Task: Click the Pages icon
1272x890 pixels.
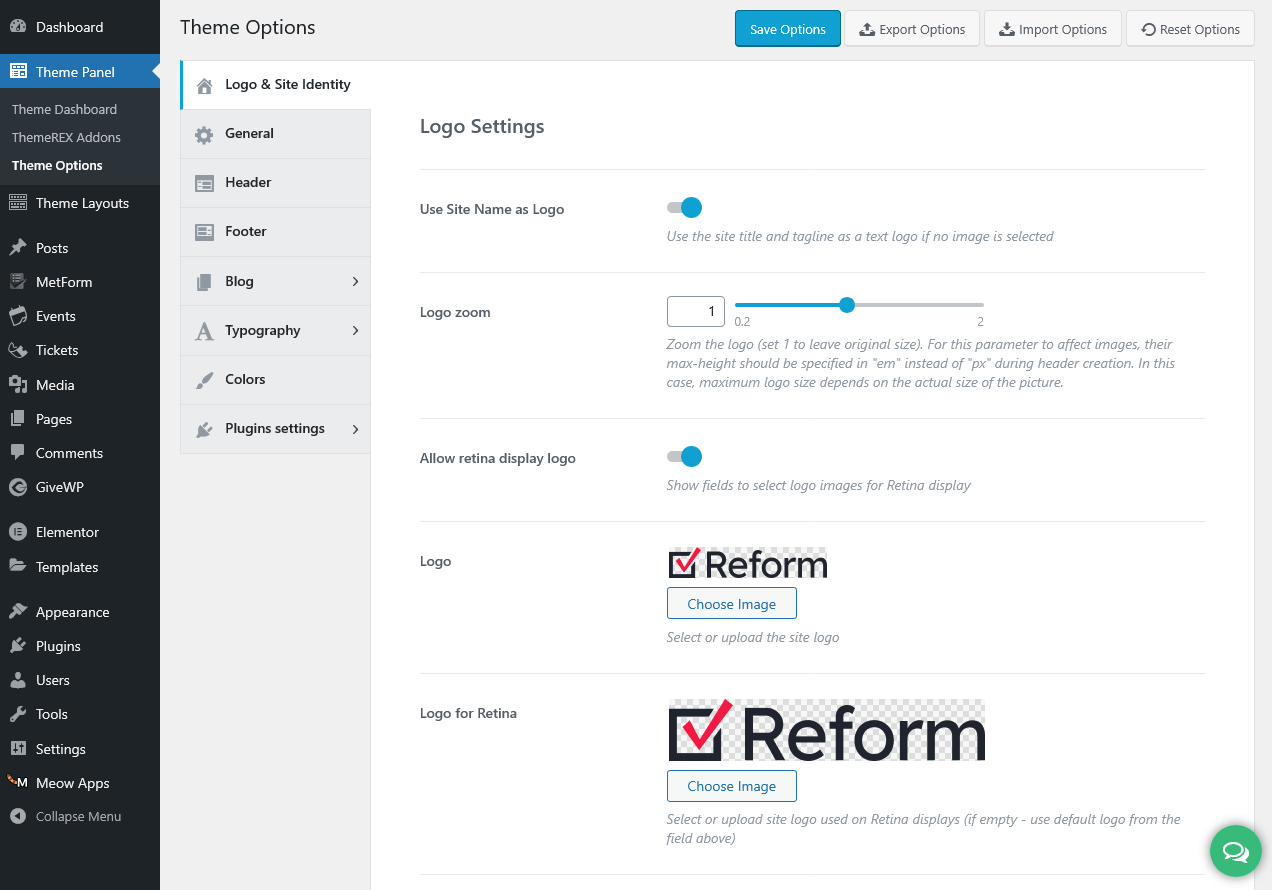Action: (x=18, y=419)
